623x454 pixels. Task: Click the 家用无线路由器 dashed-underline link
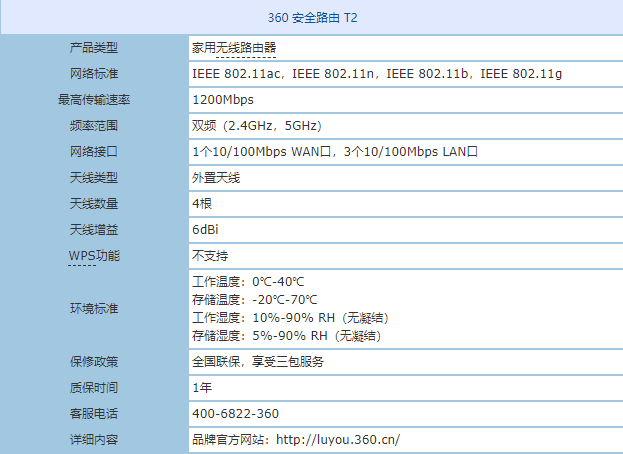[x=234, y=48]
